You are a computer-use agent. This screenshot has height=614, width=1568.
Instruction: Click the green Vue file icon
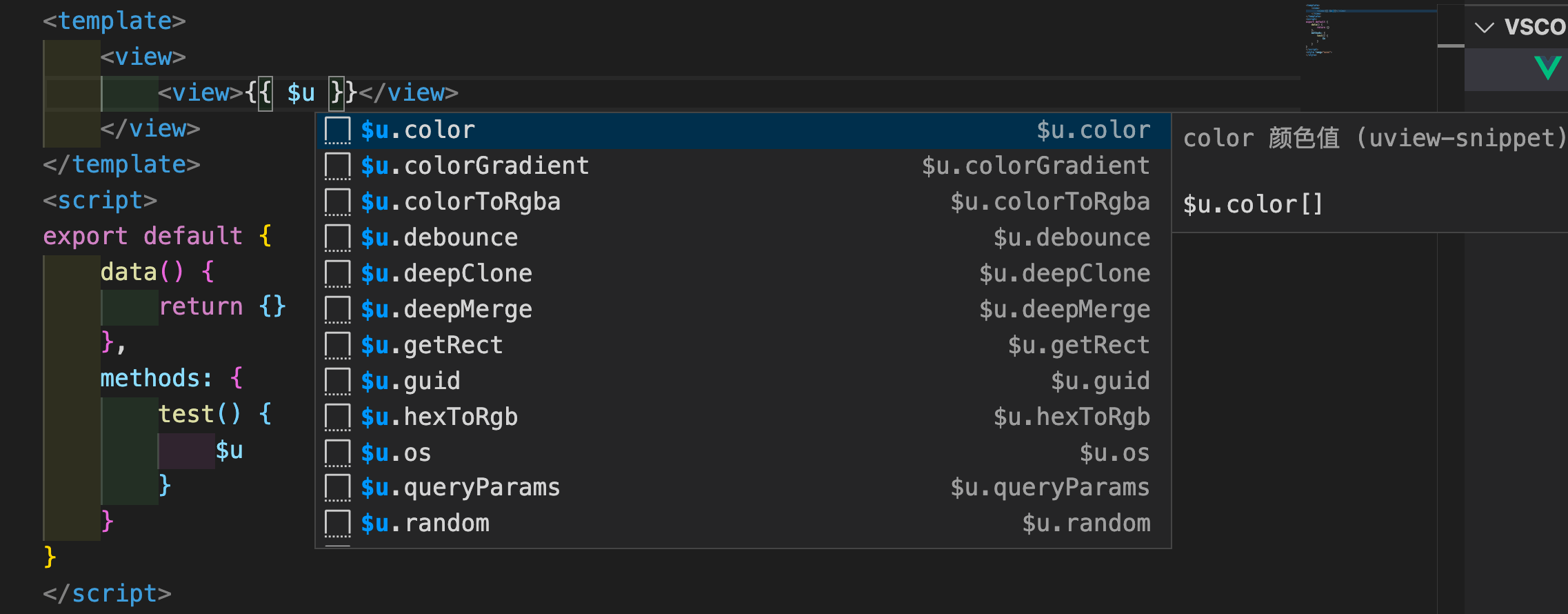(1547, 68)
